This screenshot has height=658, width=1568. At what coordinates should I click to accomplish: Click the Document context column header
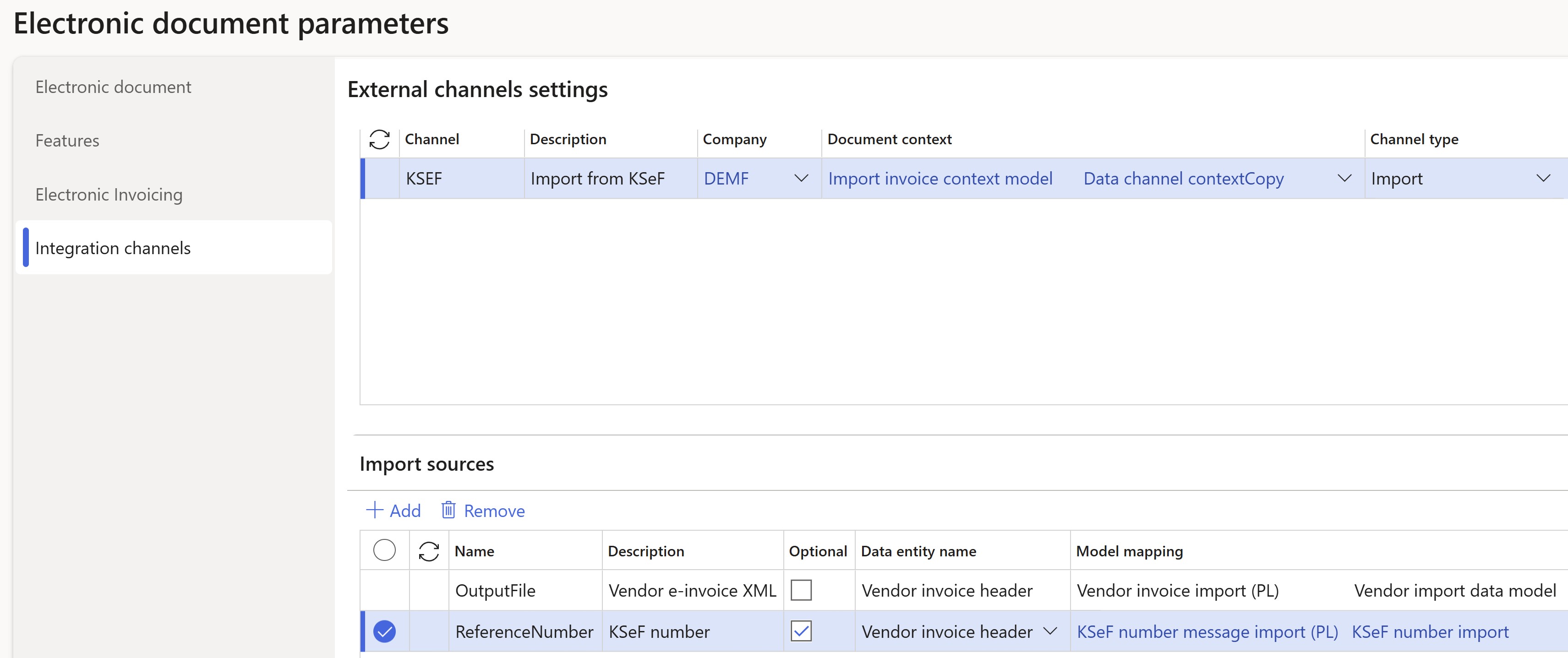[889, 139]
